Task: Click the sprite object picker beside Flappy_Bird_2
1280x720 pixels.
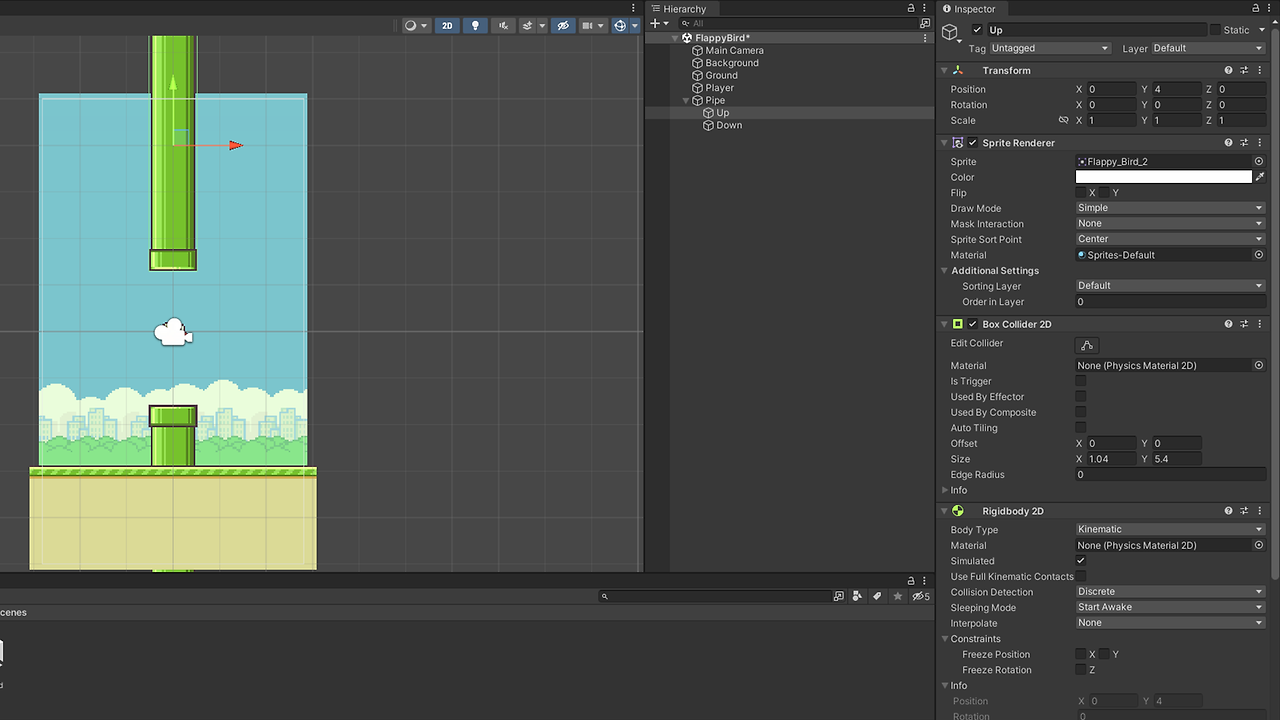Action: tap(1259, 161)
